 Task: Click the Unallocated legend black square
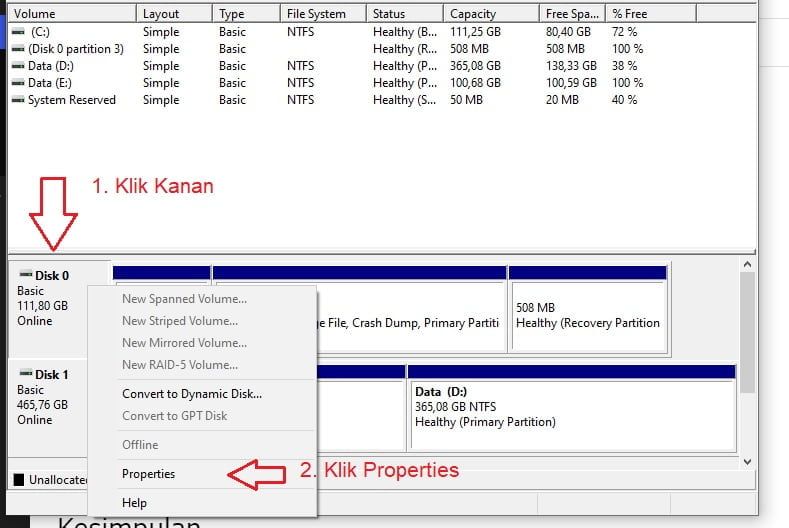(19, 480)
